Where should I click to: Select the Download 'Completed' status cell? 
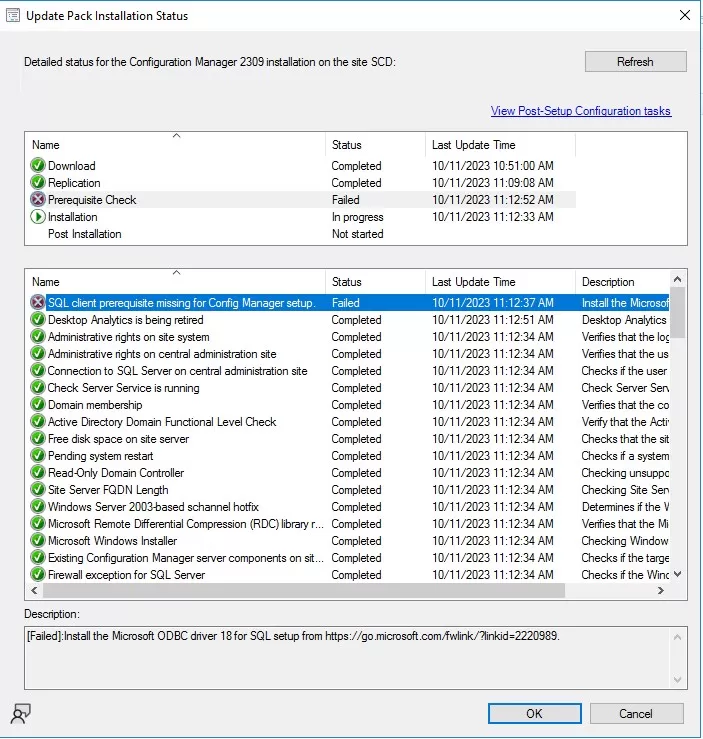356,166
